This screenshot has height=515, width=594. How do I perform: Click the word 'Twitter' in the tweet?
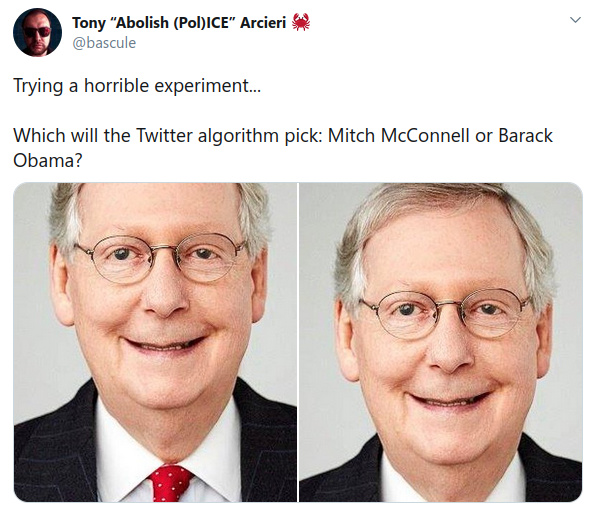(164, 135)
